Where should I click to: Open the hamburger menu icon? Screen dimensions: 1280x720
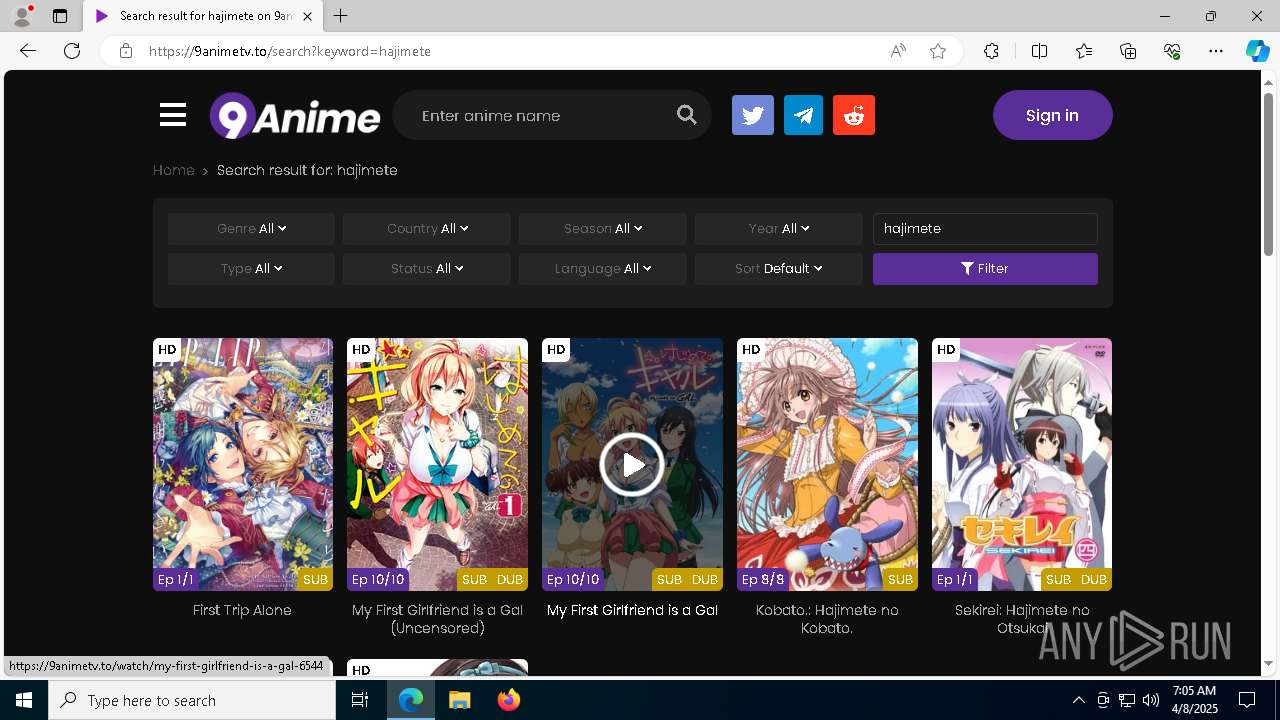173,115
